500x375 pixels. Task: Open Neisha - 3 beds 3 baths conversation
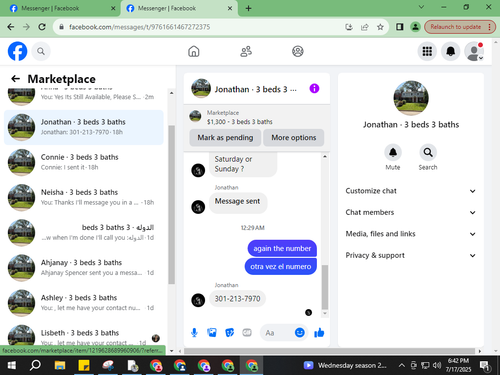pos(83,197)
